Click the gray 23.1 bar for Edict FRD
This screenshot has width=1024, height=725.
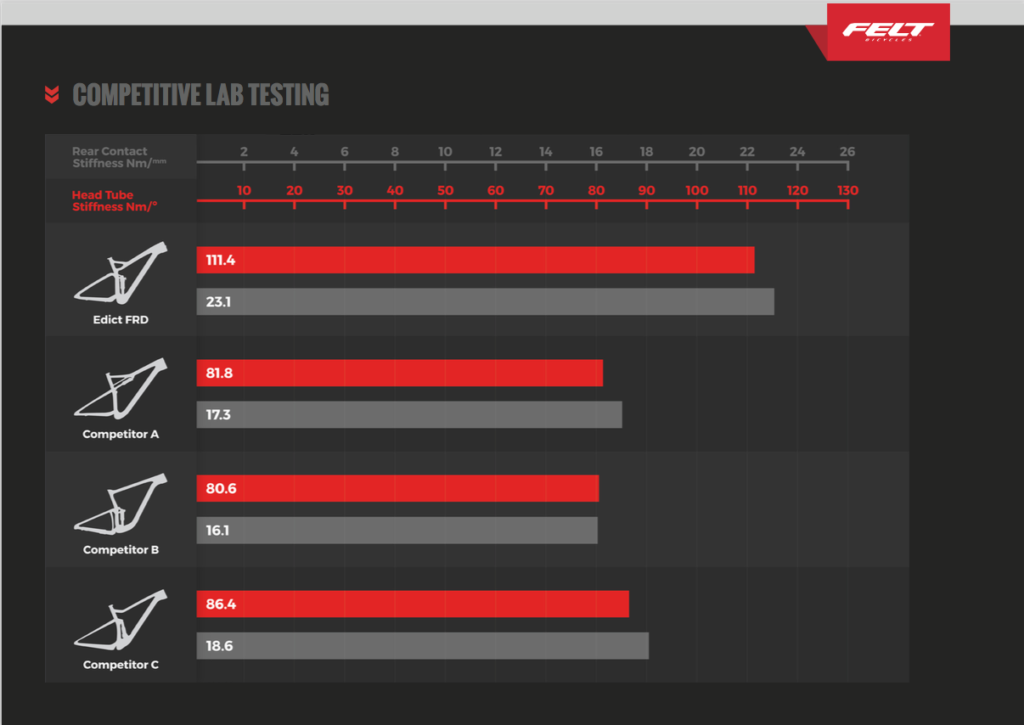pyautogui.click(x=485, y=302)
